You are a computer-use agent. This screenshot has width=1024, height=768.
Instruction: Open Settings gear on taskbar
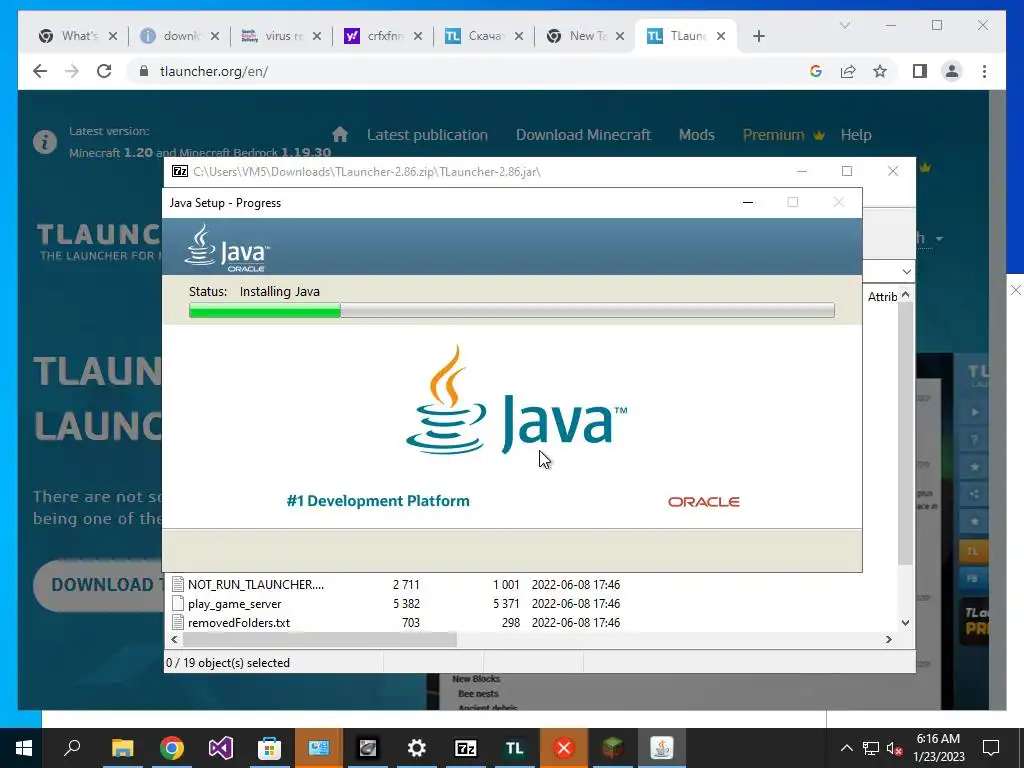tap(417, 748)
